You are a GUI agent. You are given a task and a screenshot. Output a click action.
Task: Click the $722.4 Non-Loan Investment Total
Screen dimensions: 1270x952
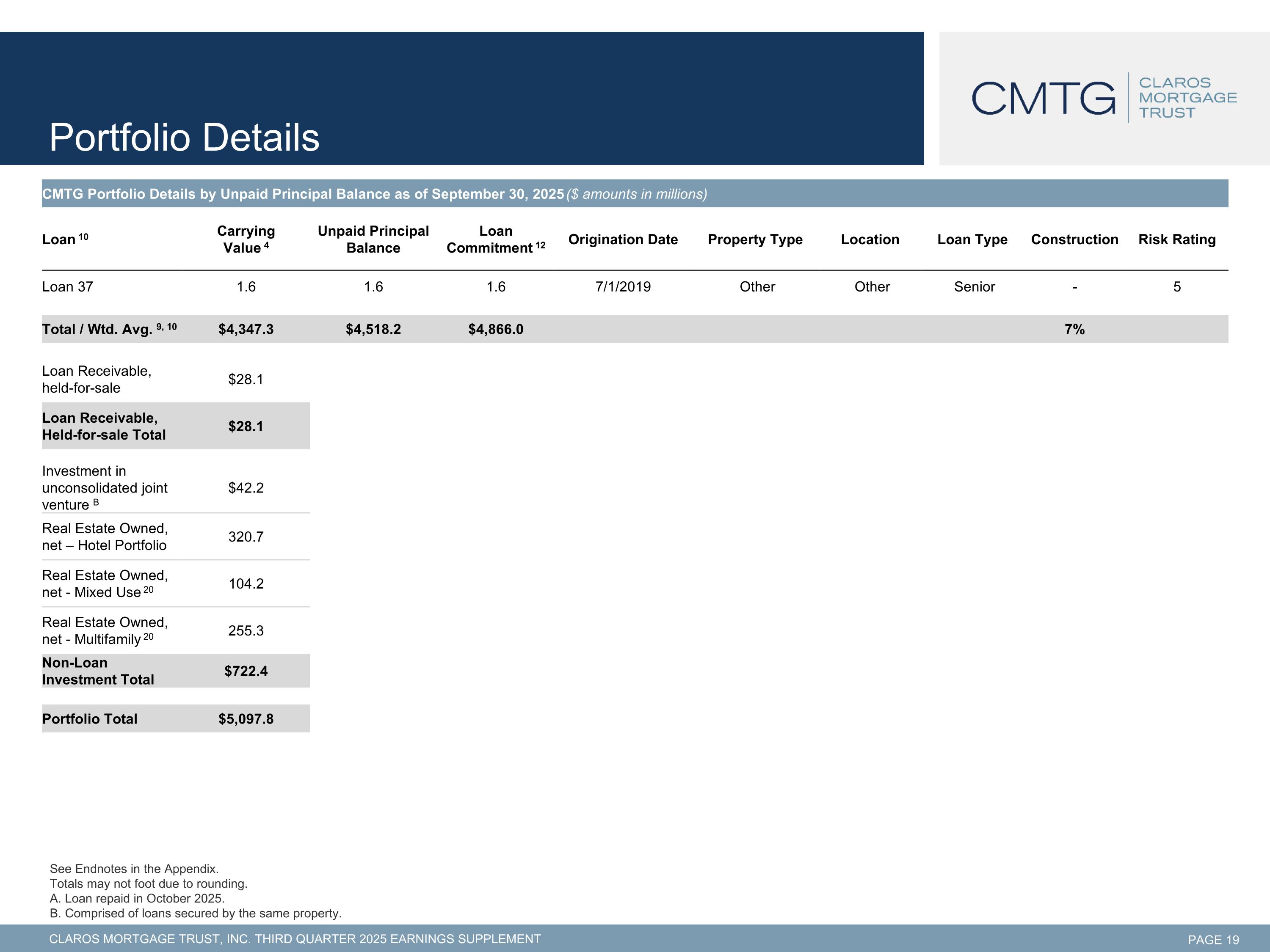(x=246, y=671)
